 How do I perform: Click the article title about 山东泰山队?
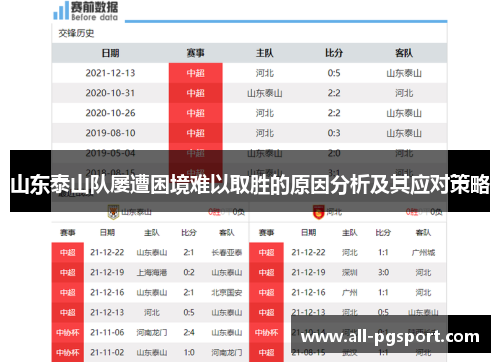coord(250,184)
